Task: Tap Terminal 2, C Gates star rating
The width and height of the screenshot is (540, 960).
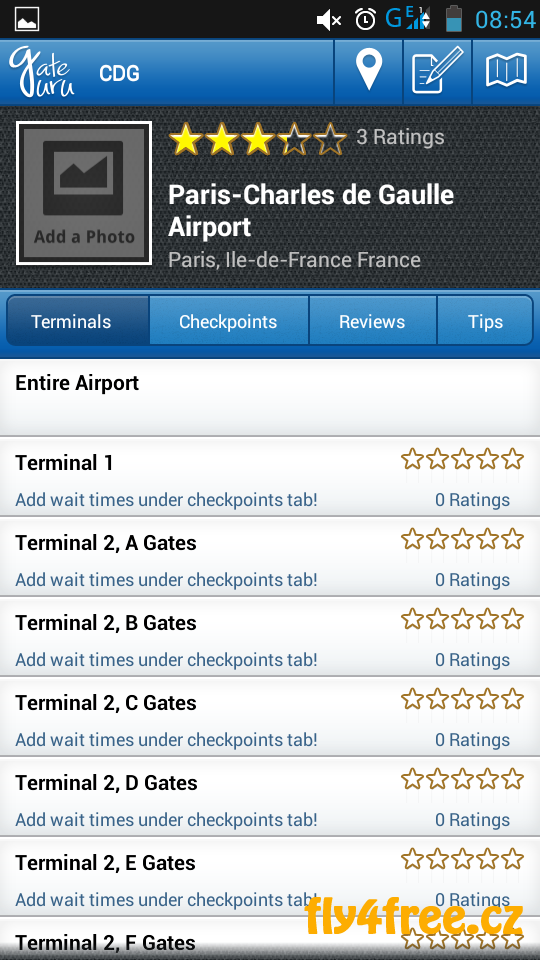Action: click(x=462, y=699)
